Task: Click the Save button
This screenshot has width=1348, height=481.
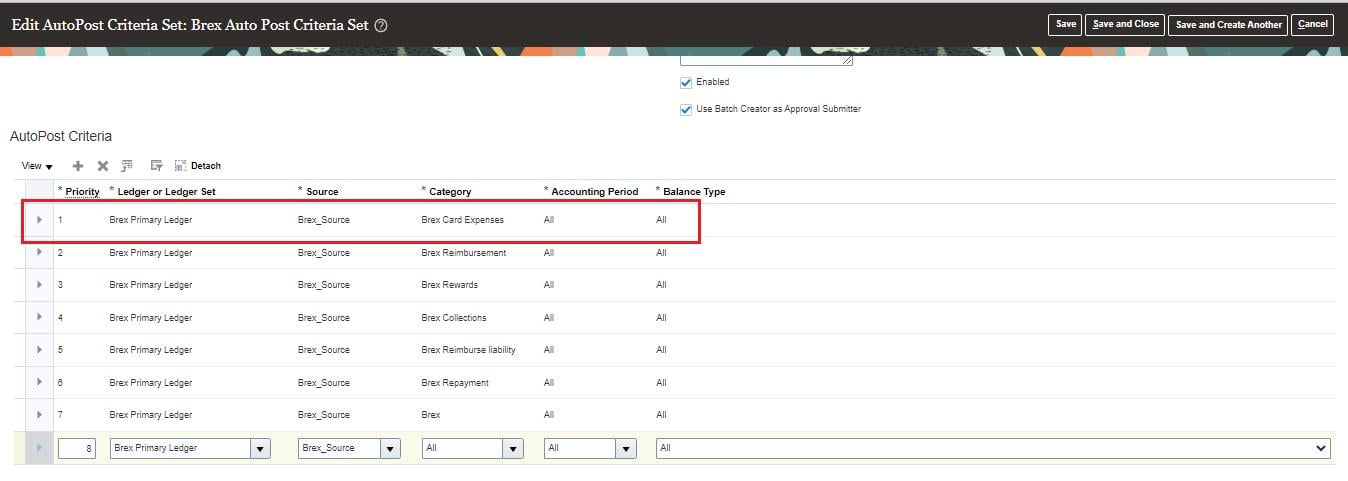Action: [x=1066, y=24]
